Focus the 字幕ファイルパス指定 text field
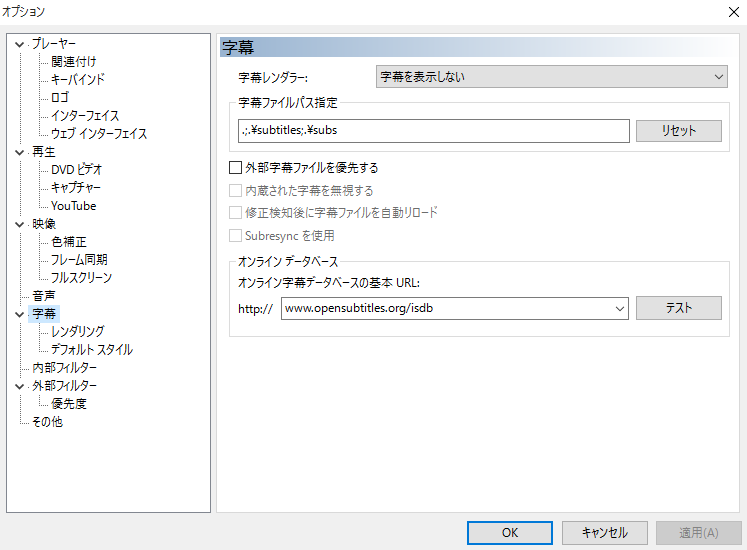747x550 pixels. (434, 131)
